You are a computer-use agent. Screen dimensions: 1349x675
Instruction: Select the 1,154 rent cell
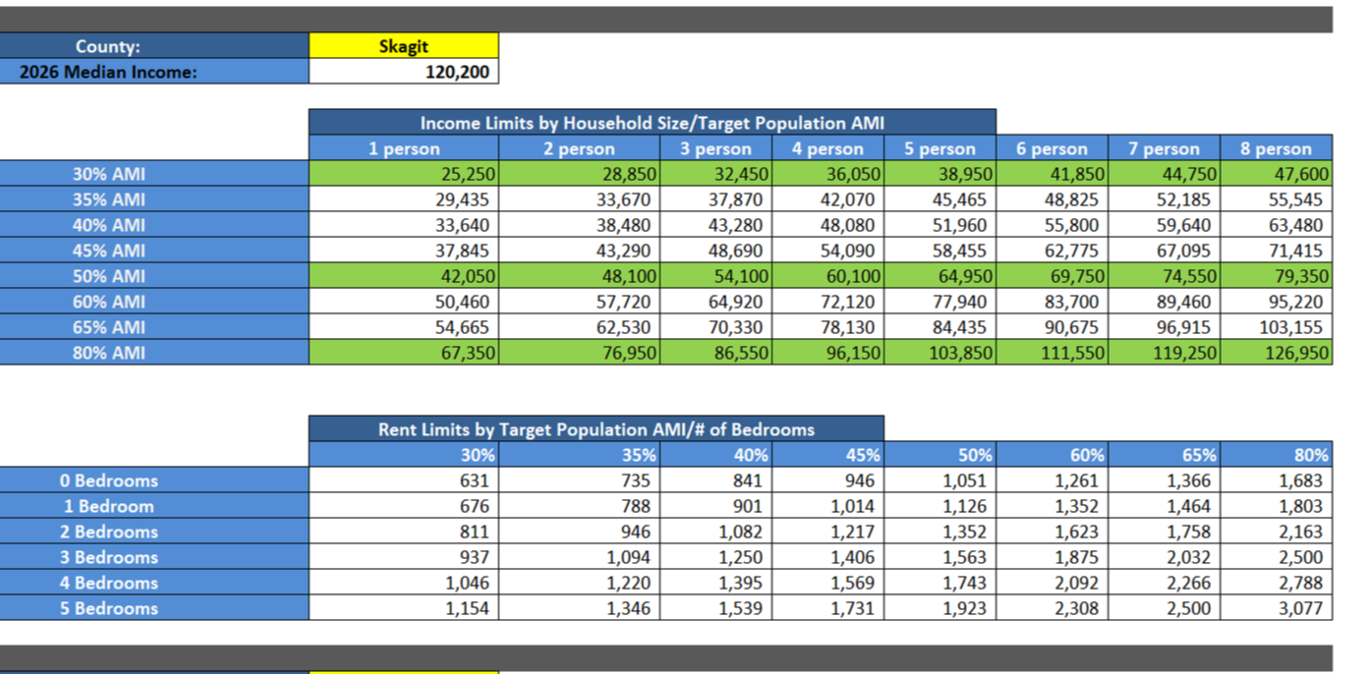(403, 608)
